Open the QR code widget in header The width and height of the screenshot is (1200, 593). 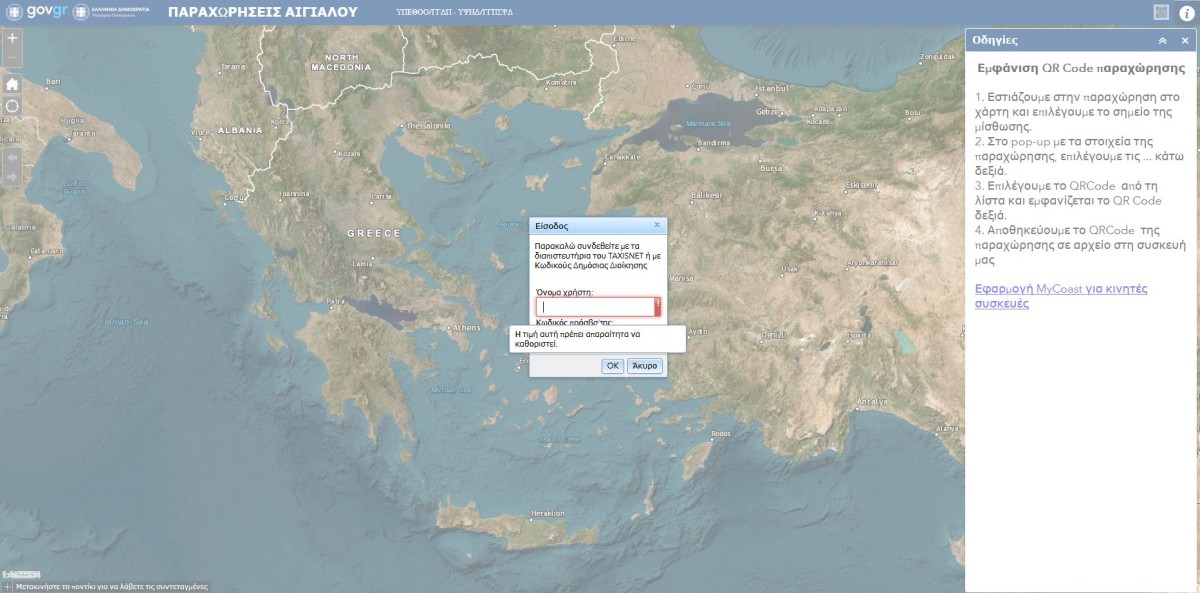pyautogui.click(x=1161, y=12)
